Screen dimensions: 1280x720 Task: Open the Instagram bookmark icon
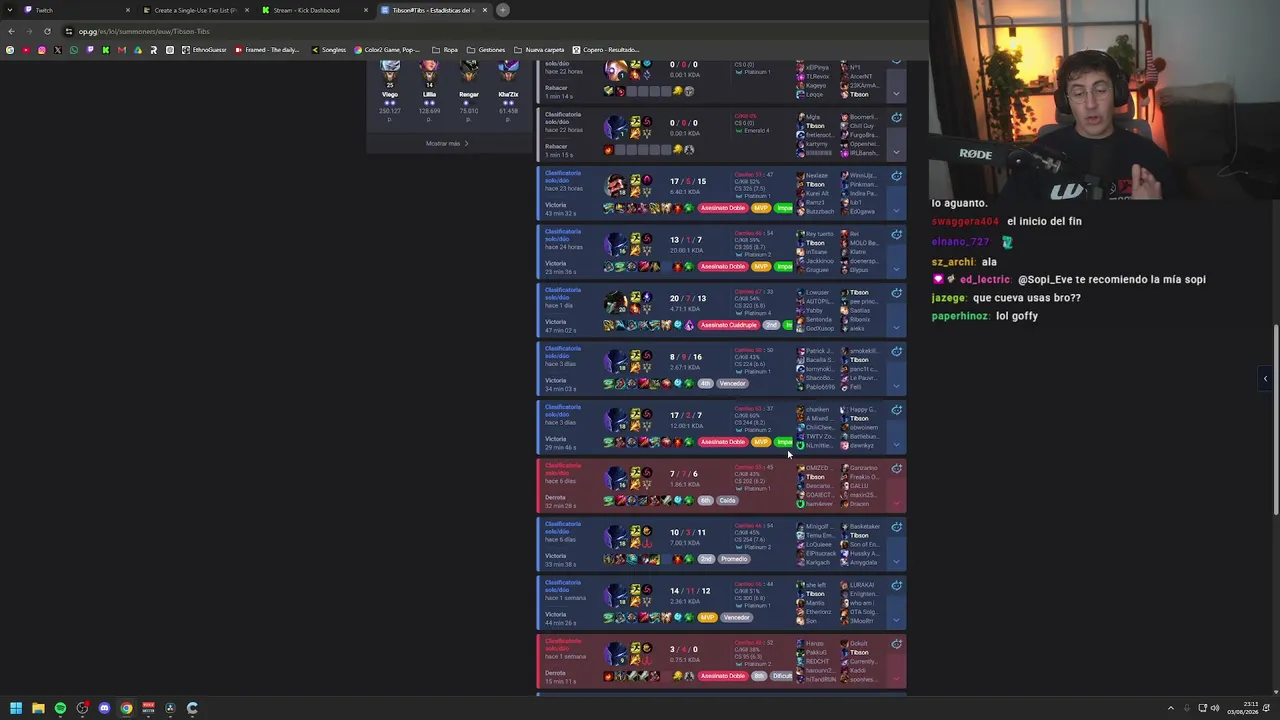pyautogui.click(x=41, y=50)
